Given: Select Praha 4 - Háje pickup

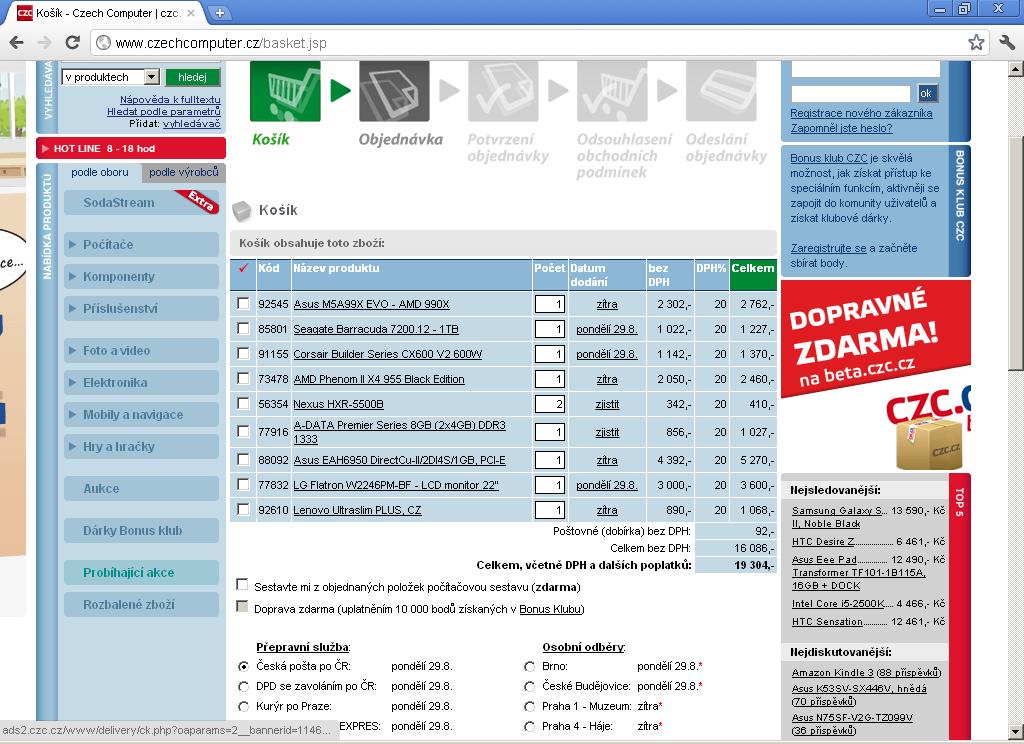Looking at the screenshot, I should 530,726.
